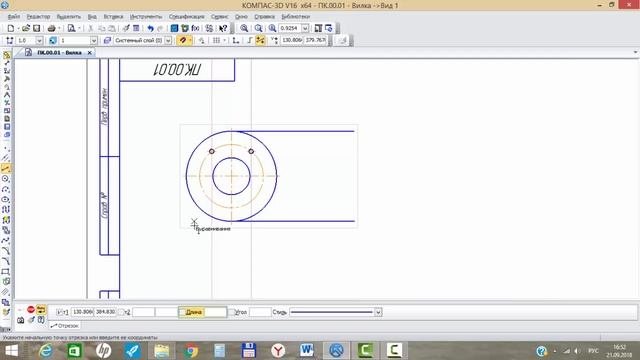Open the zoom scale 0.9254 dropdown
Image resolution: width=640 pixels, height=360 pixels.
305,28
